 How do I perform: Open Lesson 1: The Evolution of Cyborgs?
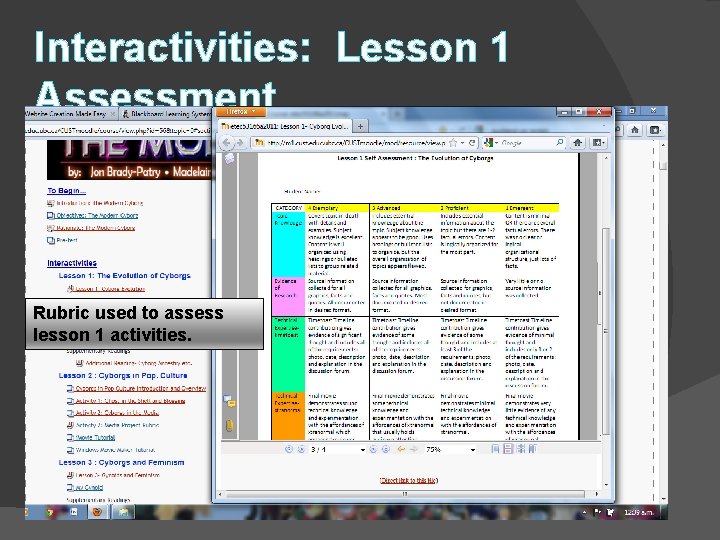[x=124, y=276]
